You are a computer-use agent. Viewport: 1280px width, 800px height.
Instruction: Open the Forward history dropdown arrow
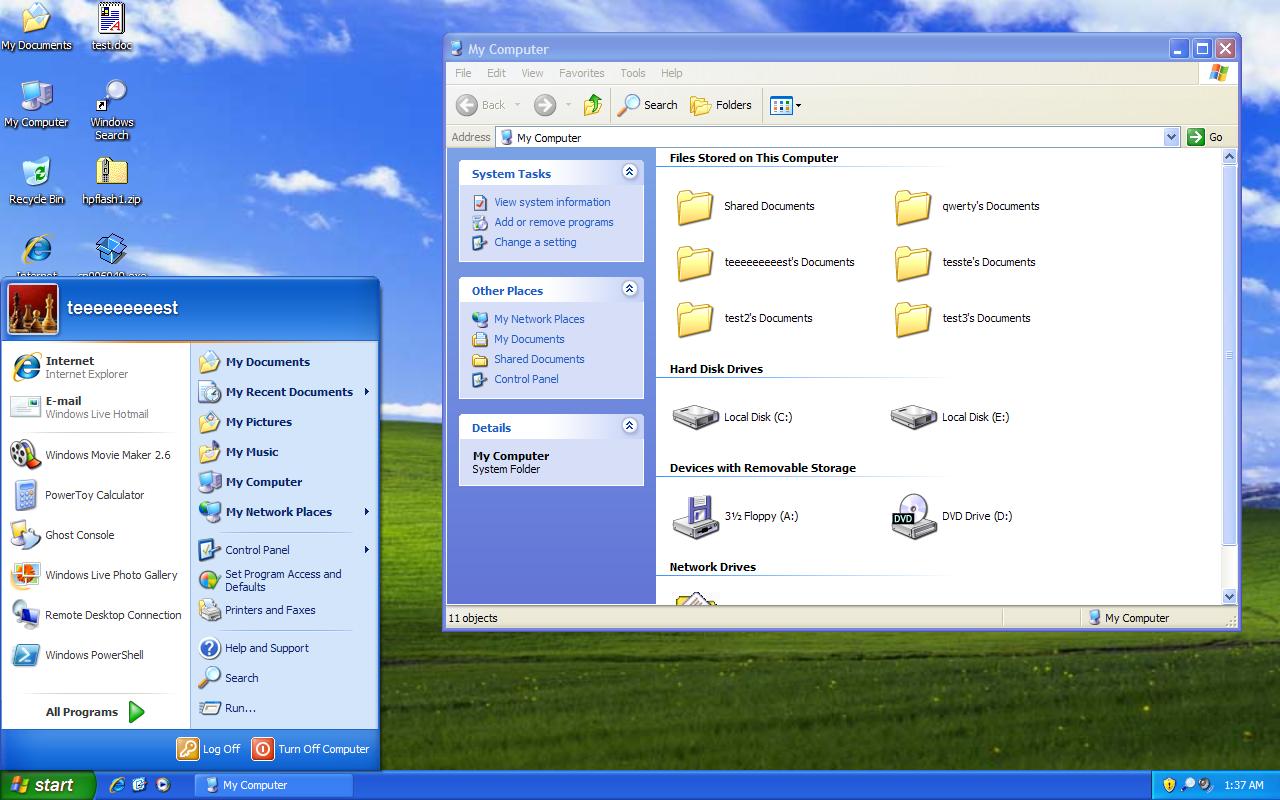coord(568,105)
